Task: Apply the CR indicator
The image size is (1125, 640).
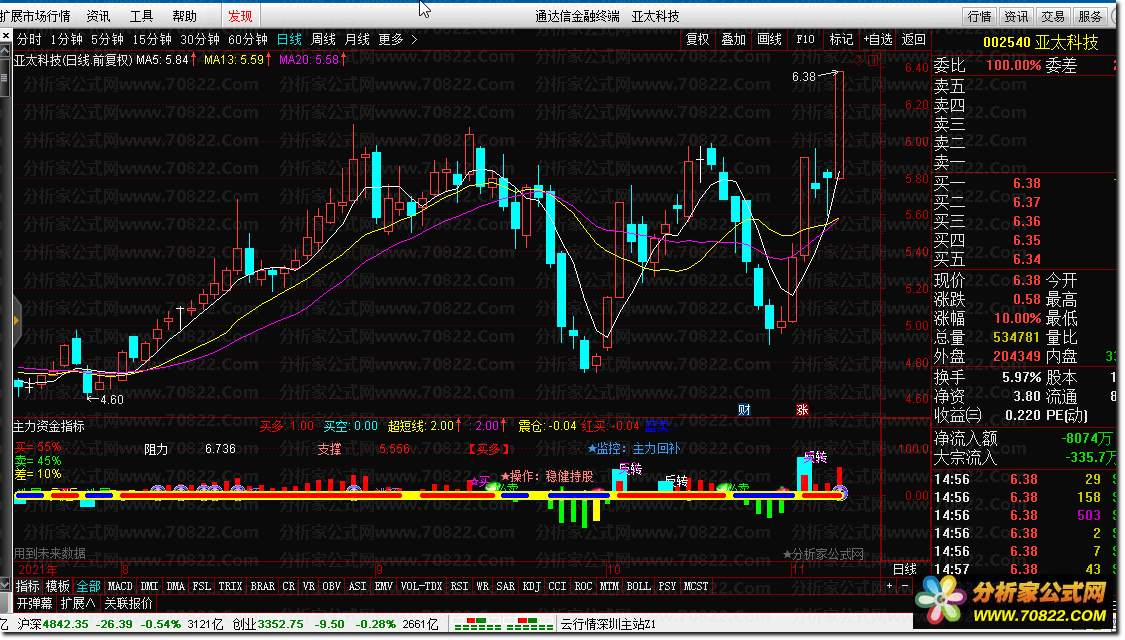Action: pos(288,586)
